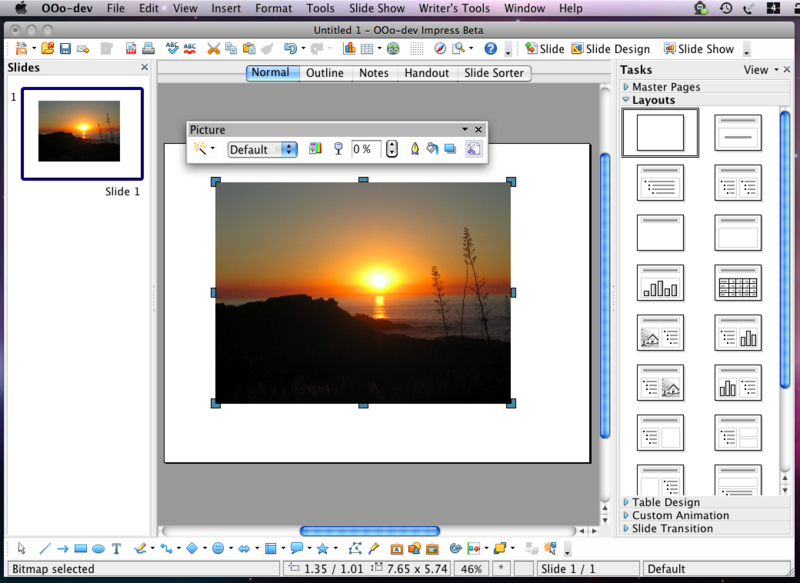Select the Ellipse drawing tool
Viewport: 800px width, 583px height.
pyautogui.click(x=98, y=548)
